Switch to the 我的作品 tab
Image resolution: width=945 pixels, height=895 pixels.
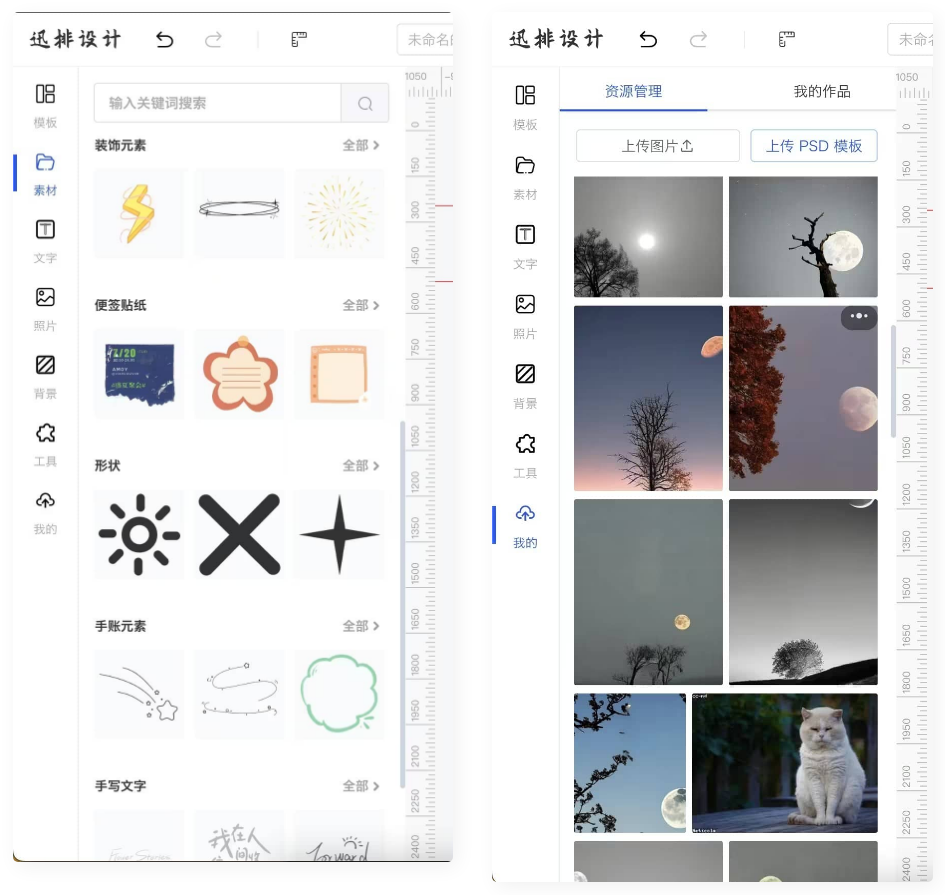click(x=822, y=91)
